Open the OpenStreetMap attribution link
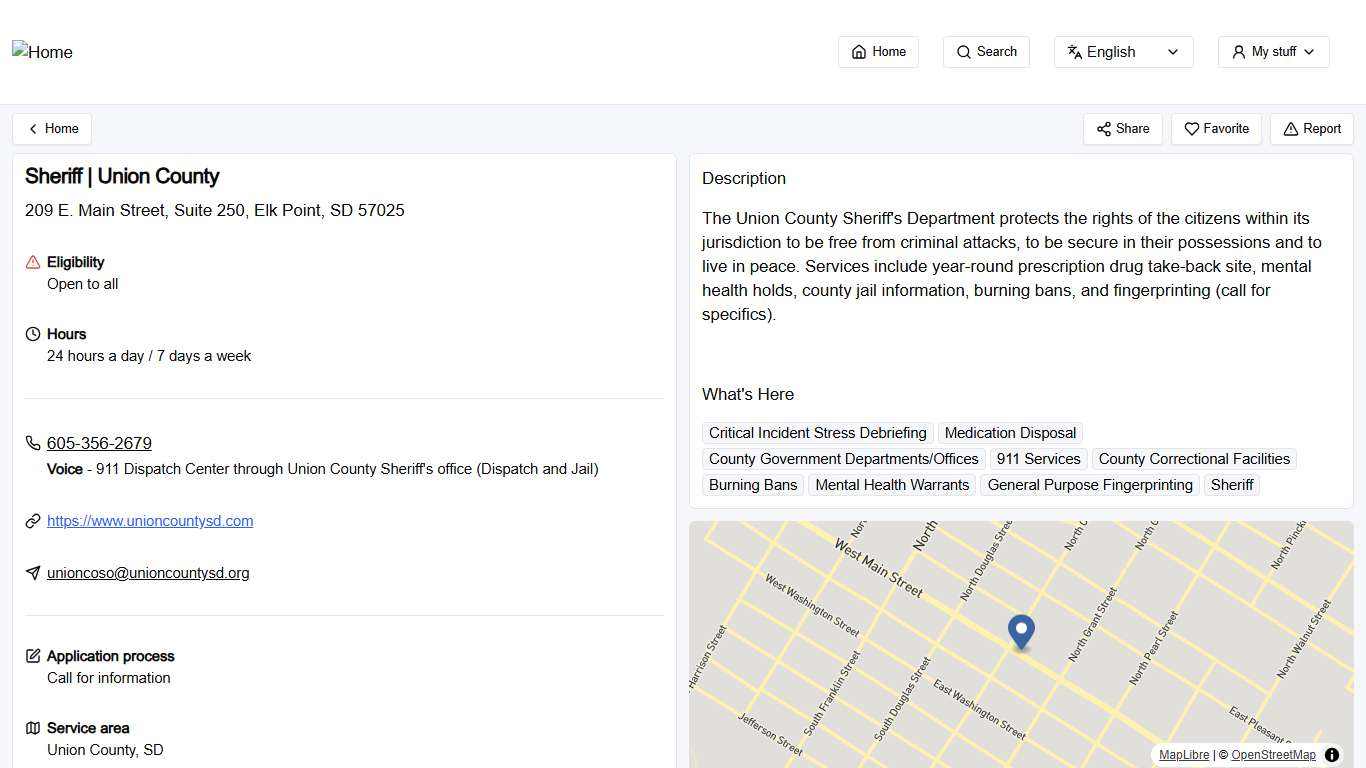The width and height of the screenshot is (1366, 768). (x=1273, y=755)
